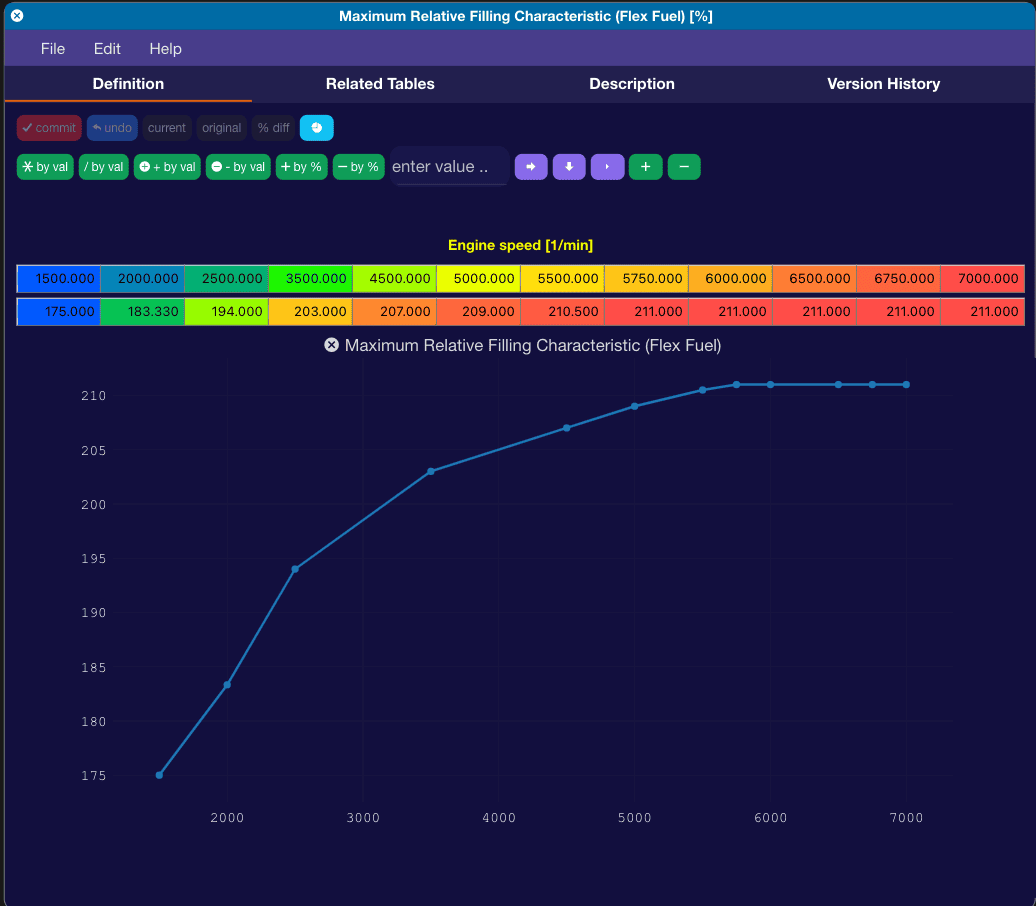Toggle the original values view

[x=221, y=128]
